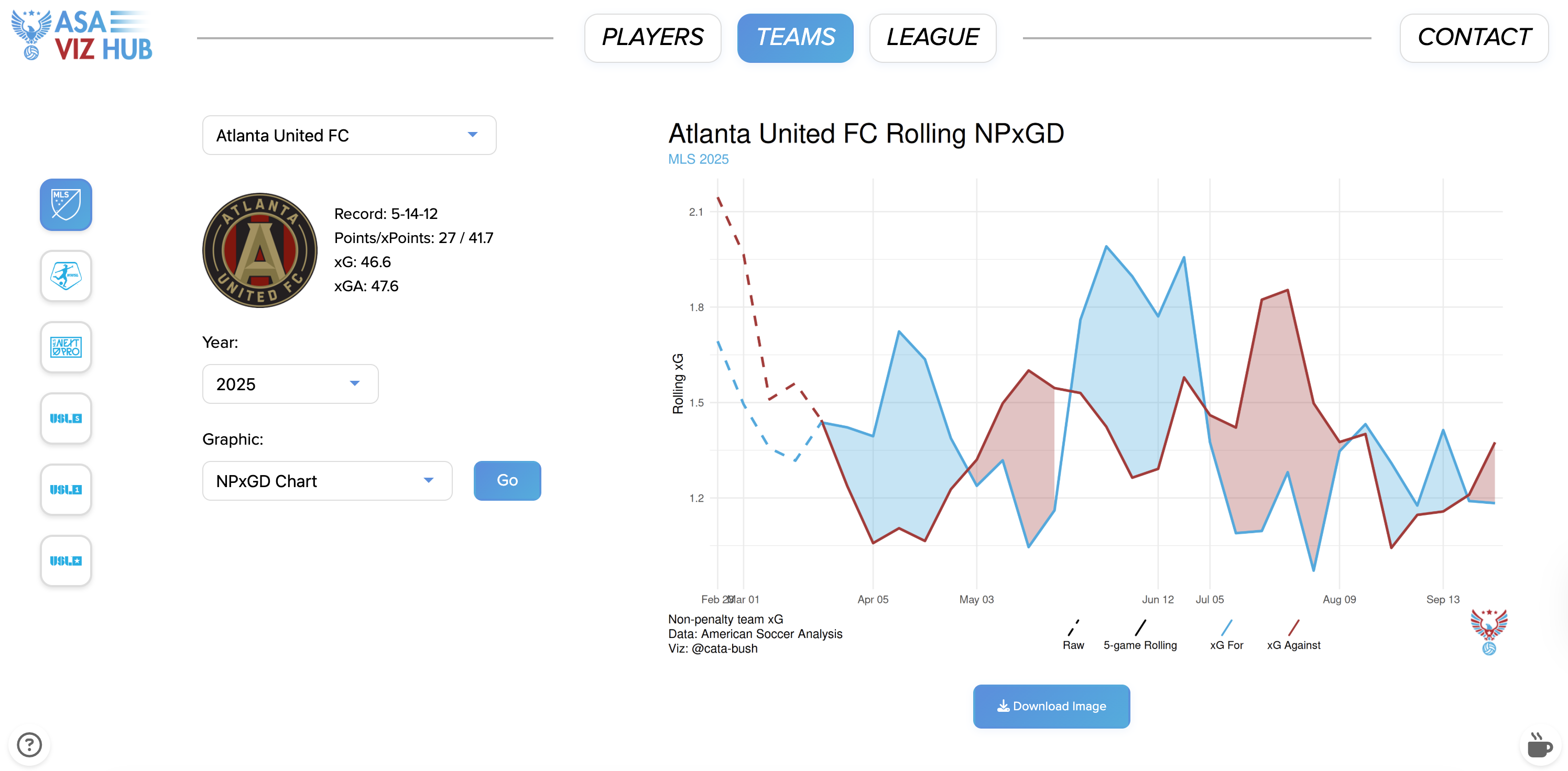This screenshot has height=771, width=1568.
Task: Open the help question mark icon
Action: (29, 744)
